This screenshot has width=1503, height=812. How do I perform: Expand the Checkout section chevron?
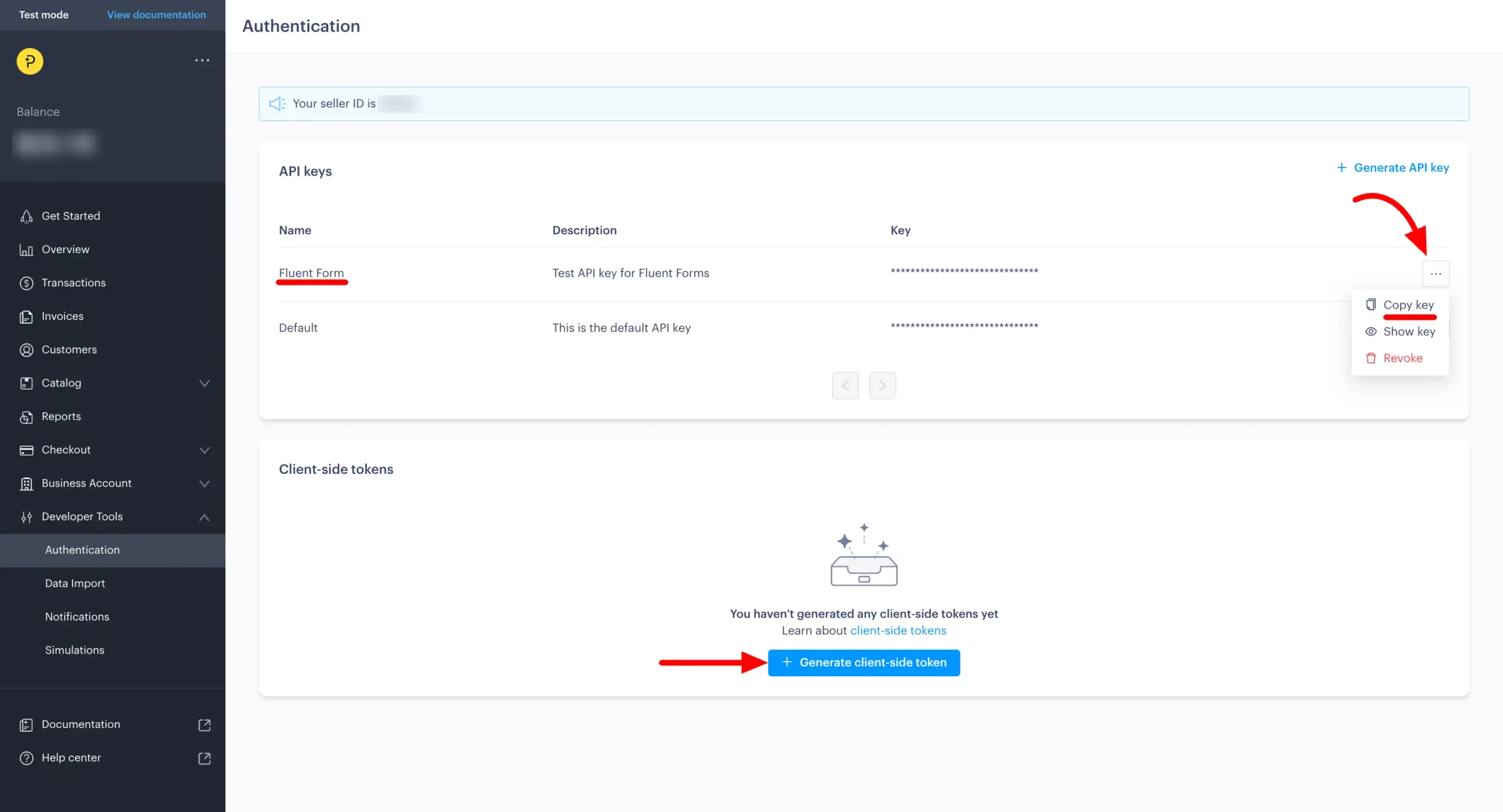[x=204, y=450]
